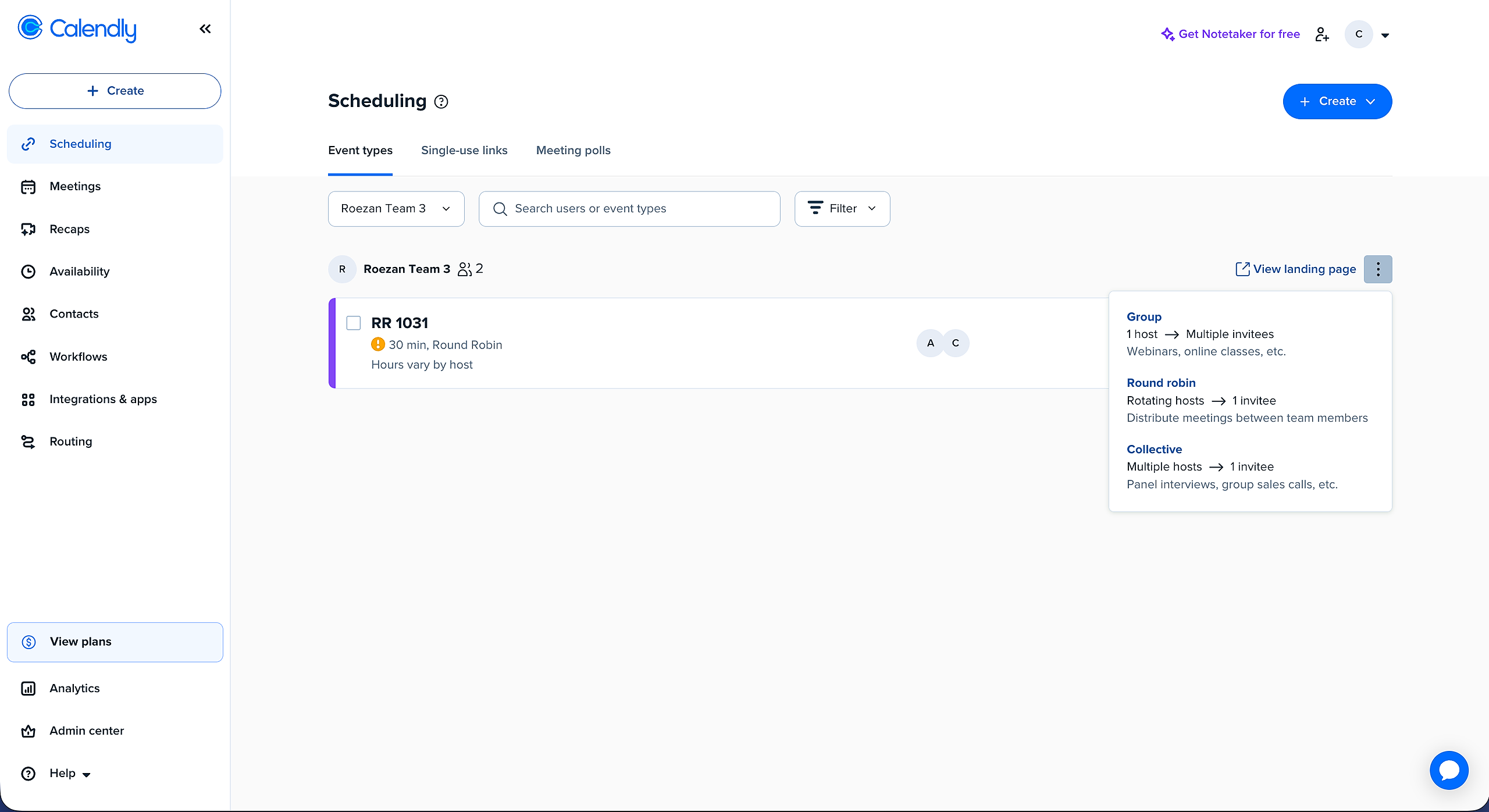Switch to Meeting polls tab

pyautogui.click(x=573, y=151)
